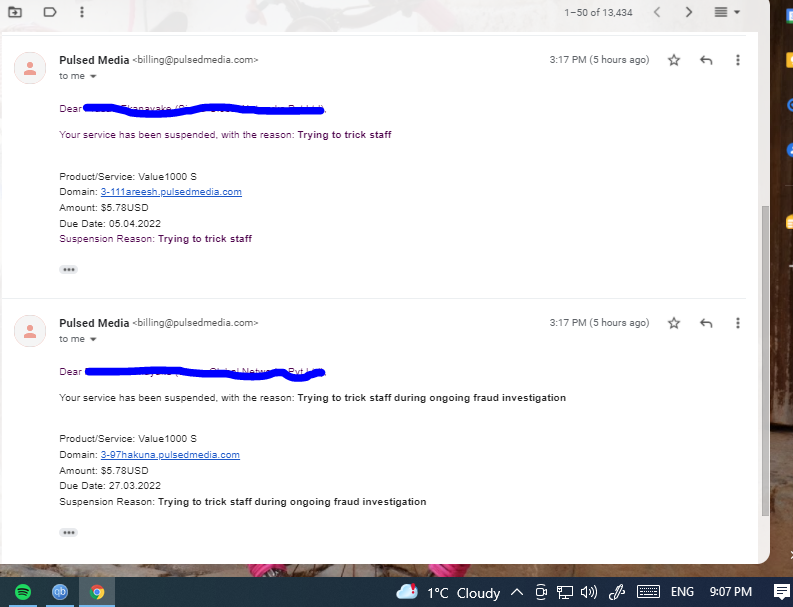Click sender avatar of second email
This screenshot has height=607, width=793.
30,331
